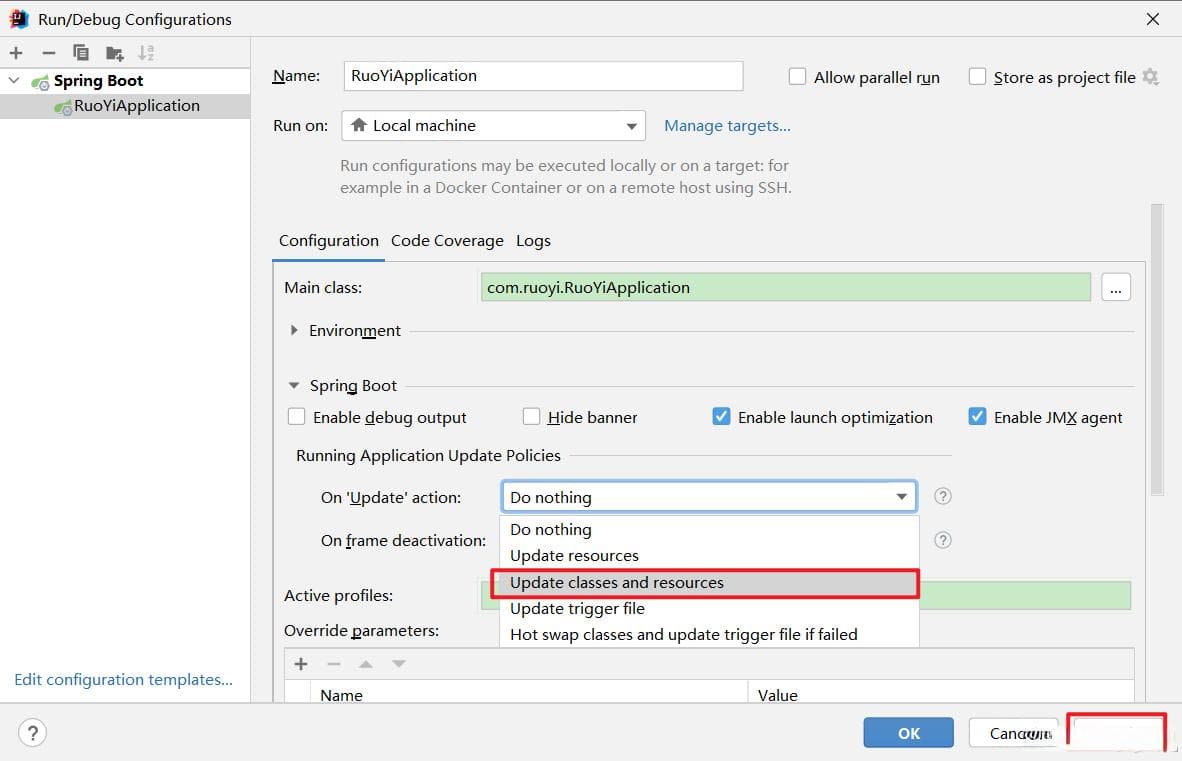The width and height of the screenshot is (1182, 761).
Task: Add an override parameter row
Action: [301, 664]
